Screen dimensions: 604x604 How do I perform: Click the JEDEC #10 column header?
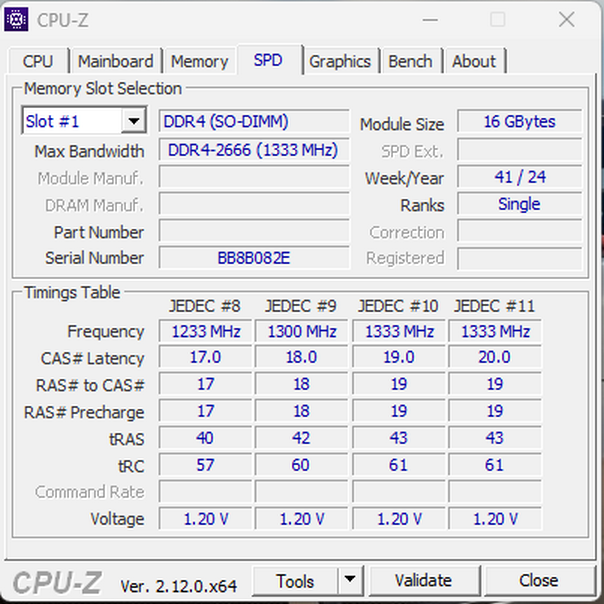tap(398, 306)
